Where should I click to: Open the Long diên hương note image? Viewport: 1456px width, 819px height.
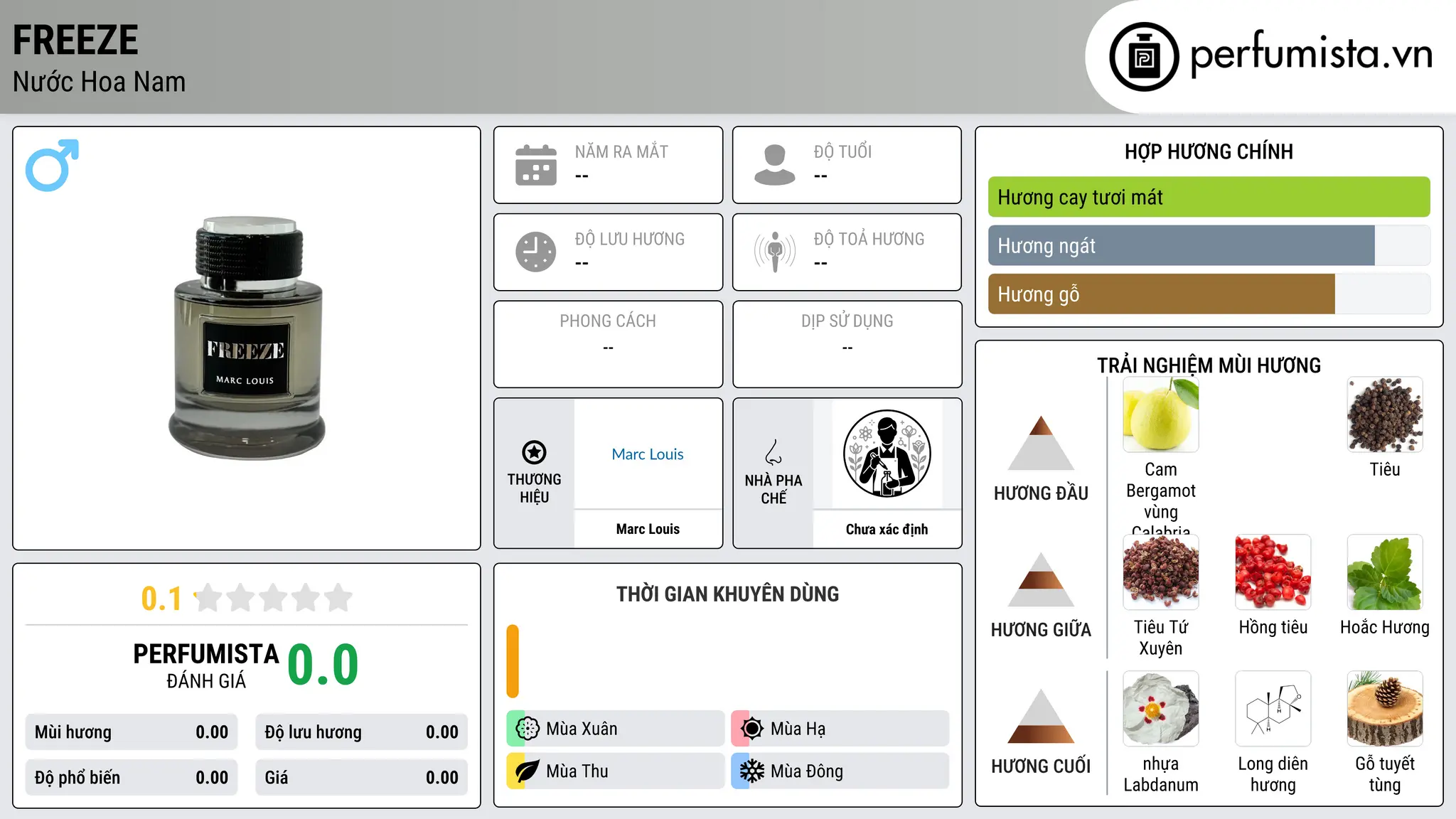pyautogui.click(x=1273, y=709)
